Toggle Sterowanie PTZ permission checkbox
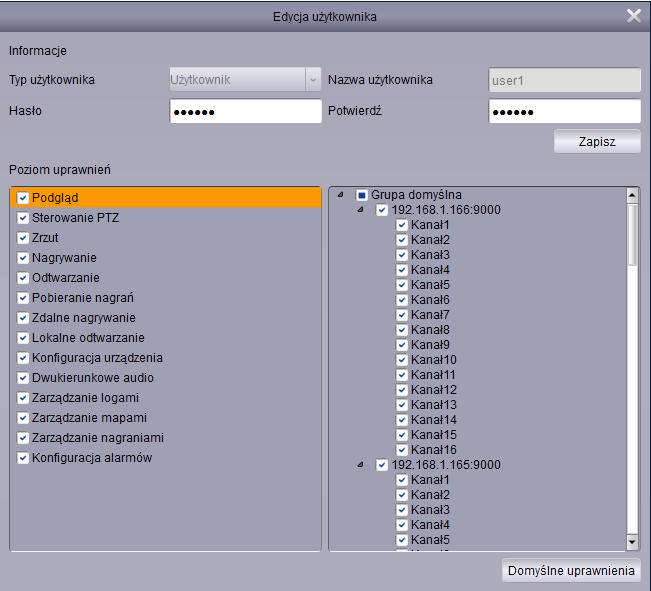 22,218
